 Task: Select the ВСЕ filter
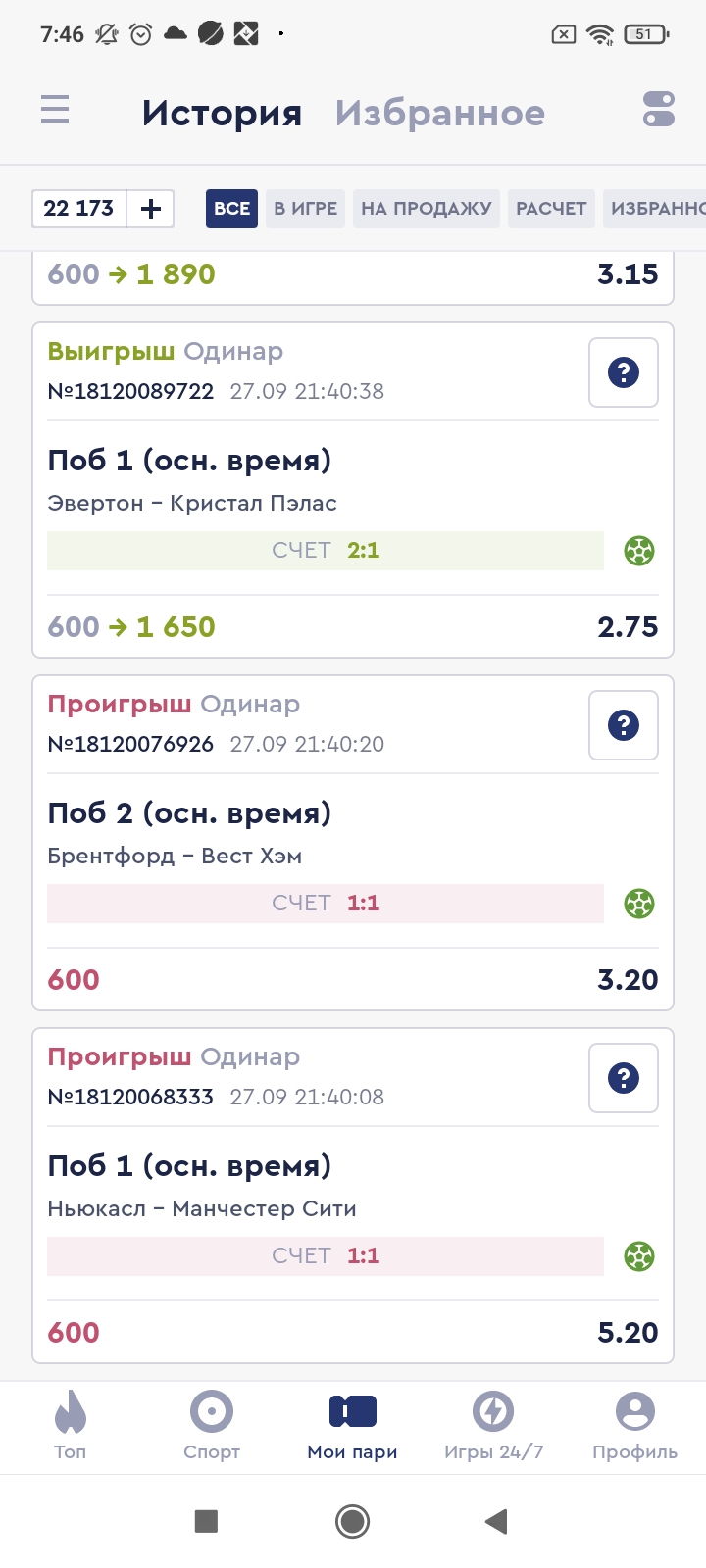(231, 209)
